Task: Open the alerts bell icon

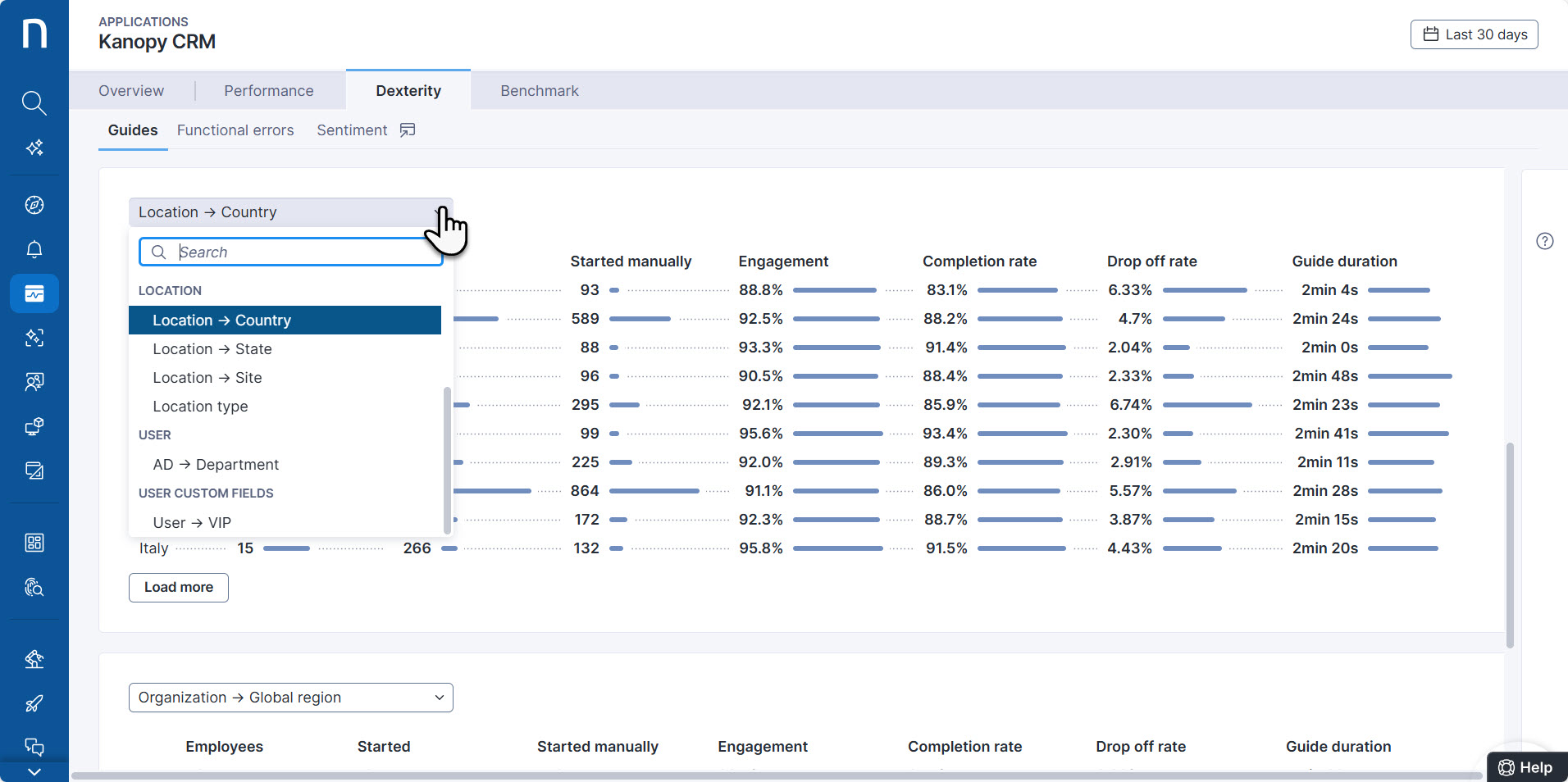Action: (x=34, y=249)
